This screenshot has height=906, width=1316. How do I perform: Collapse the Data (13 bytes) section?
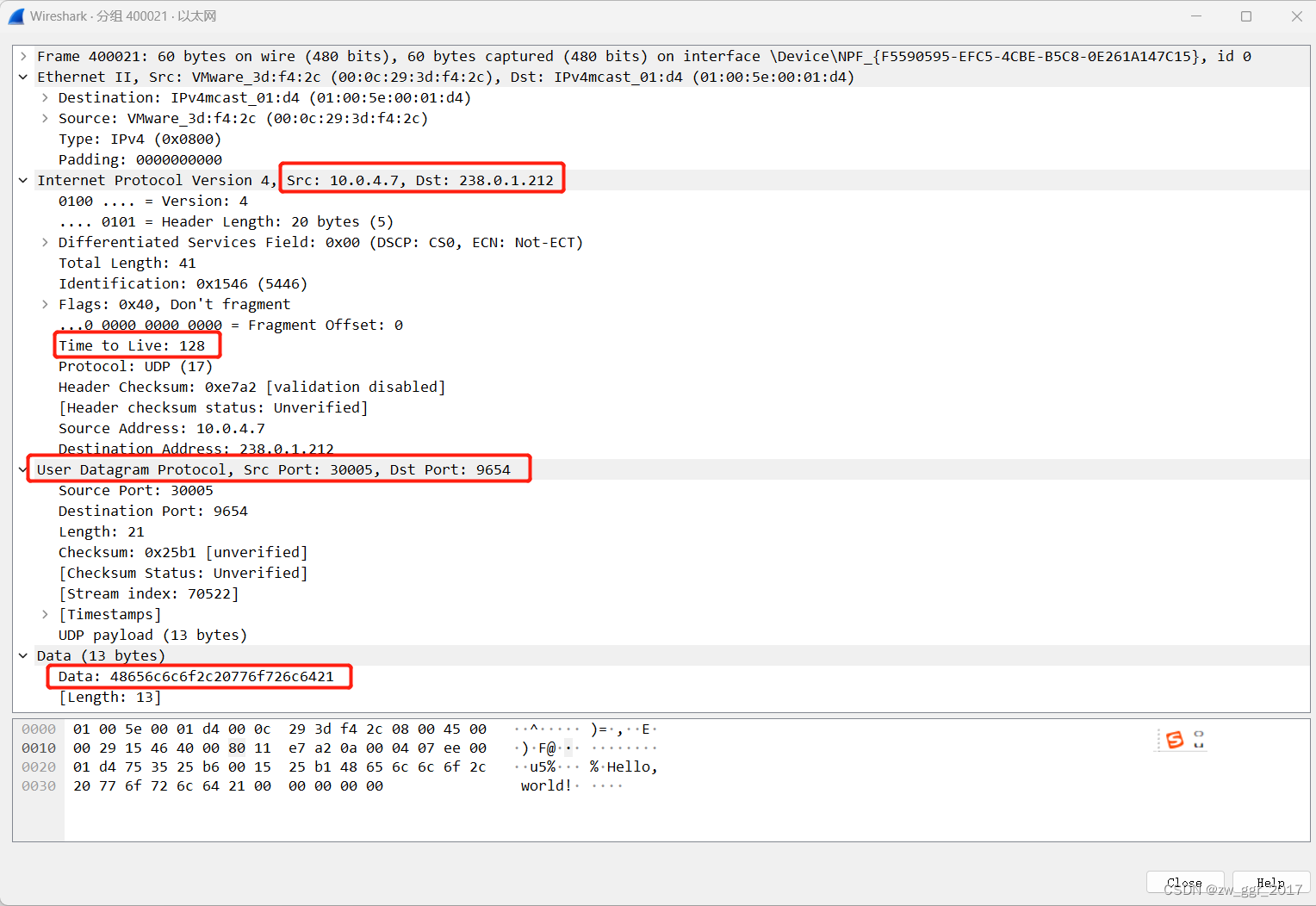(23, 655)
